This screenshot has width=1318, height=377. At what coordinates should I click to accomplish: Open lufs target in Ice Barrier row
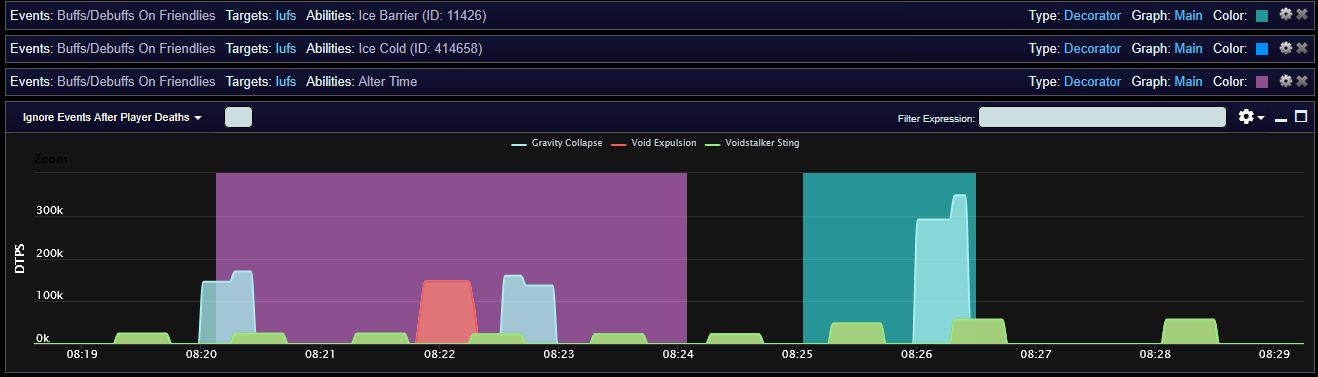coord(286,16)
